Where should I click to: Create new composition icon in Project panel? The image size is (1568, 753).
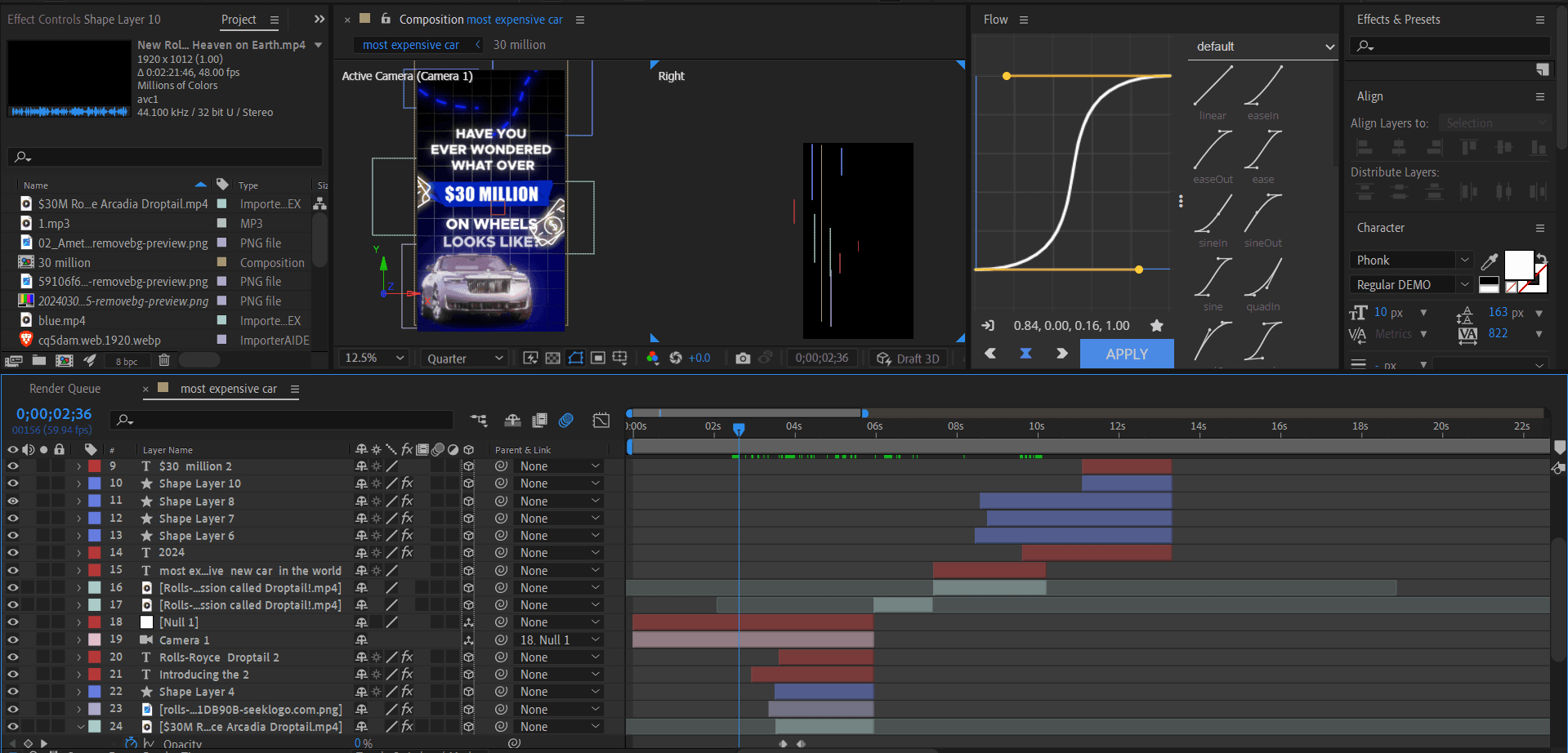[64, 360]
